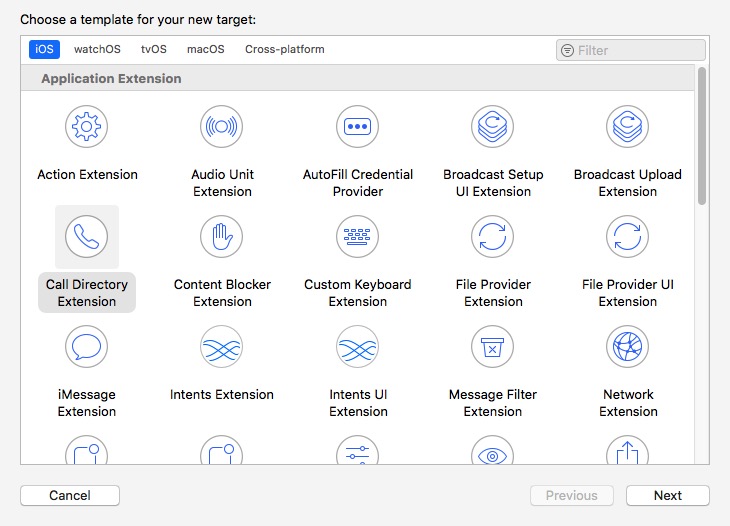Select the eye icon template in bottom row
The image size is (730, 526).
click(x=493, y=451)
